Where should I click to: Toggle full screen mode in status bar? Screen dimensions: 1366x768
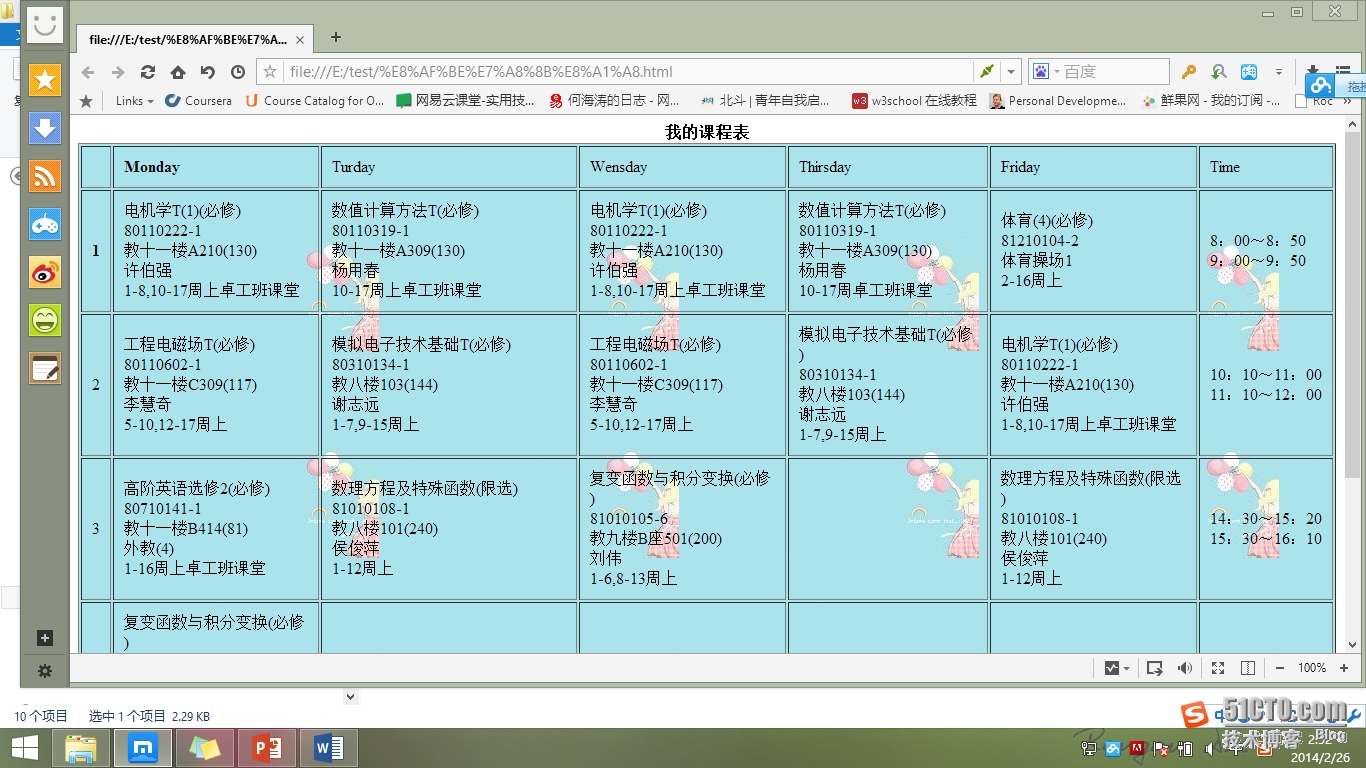1218,668
